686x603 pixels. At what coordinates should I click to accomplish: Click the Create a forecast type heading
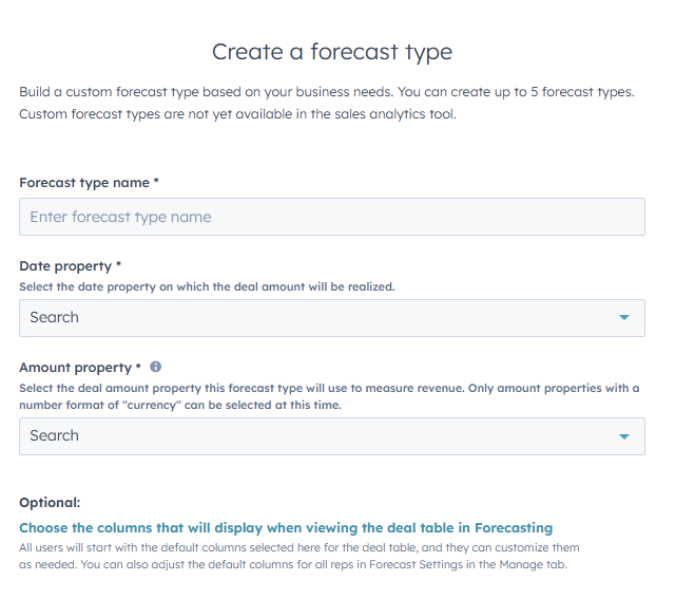(x=332, y=52)
